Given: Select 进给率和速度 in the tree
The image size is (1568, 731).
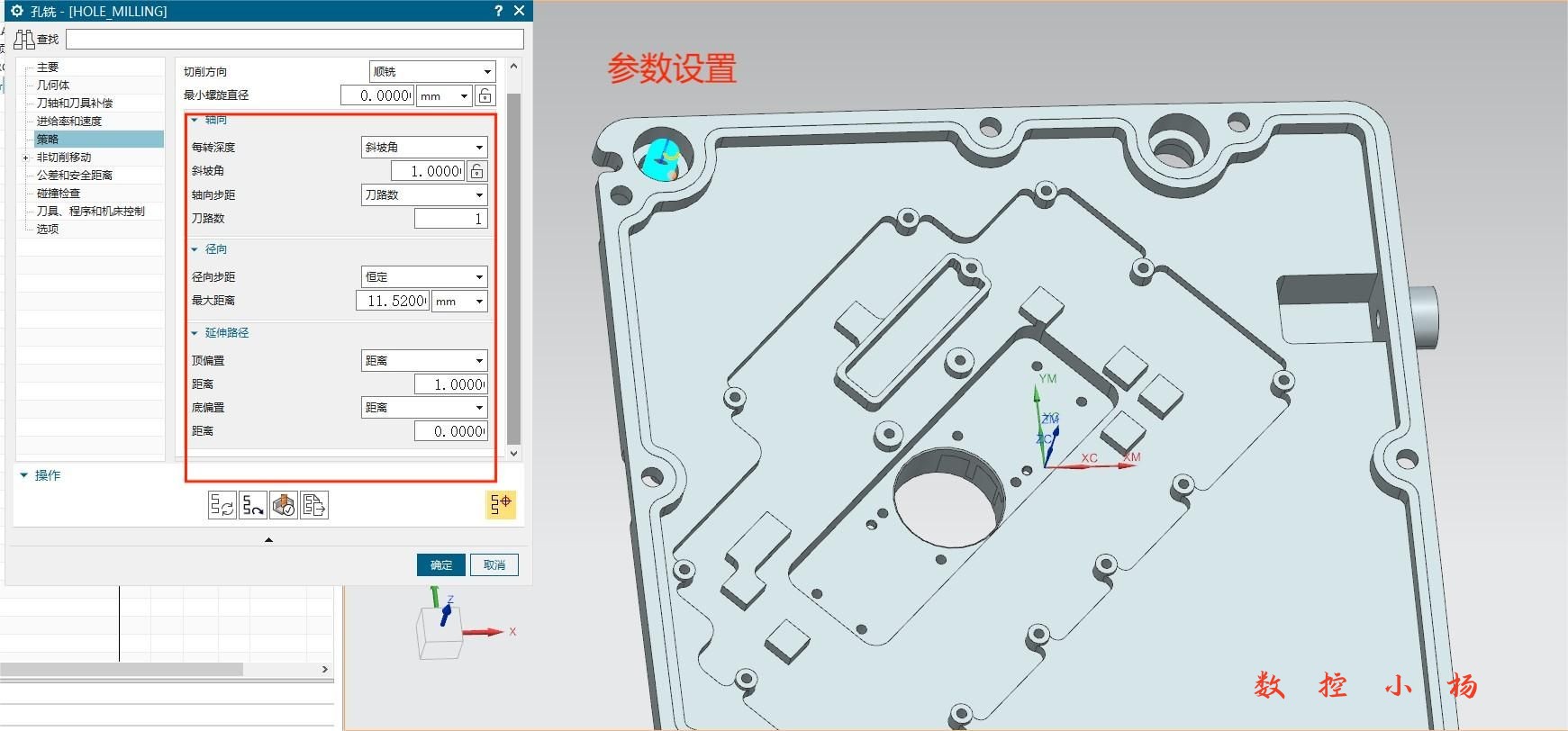Looking at the screenshot, I should 69,122.
